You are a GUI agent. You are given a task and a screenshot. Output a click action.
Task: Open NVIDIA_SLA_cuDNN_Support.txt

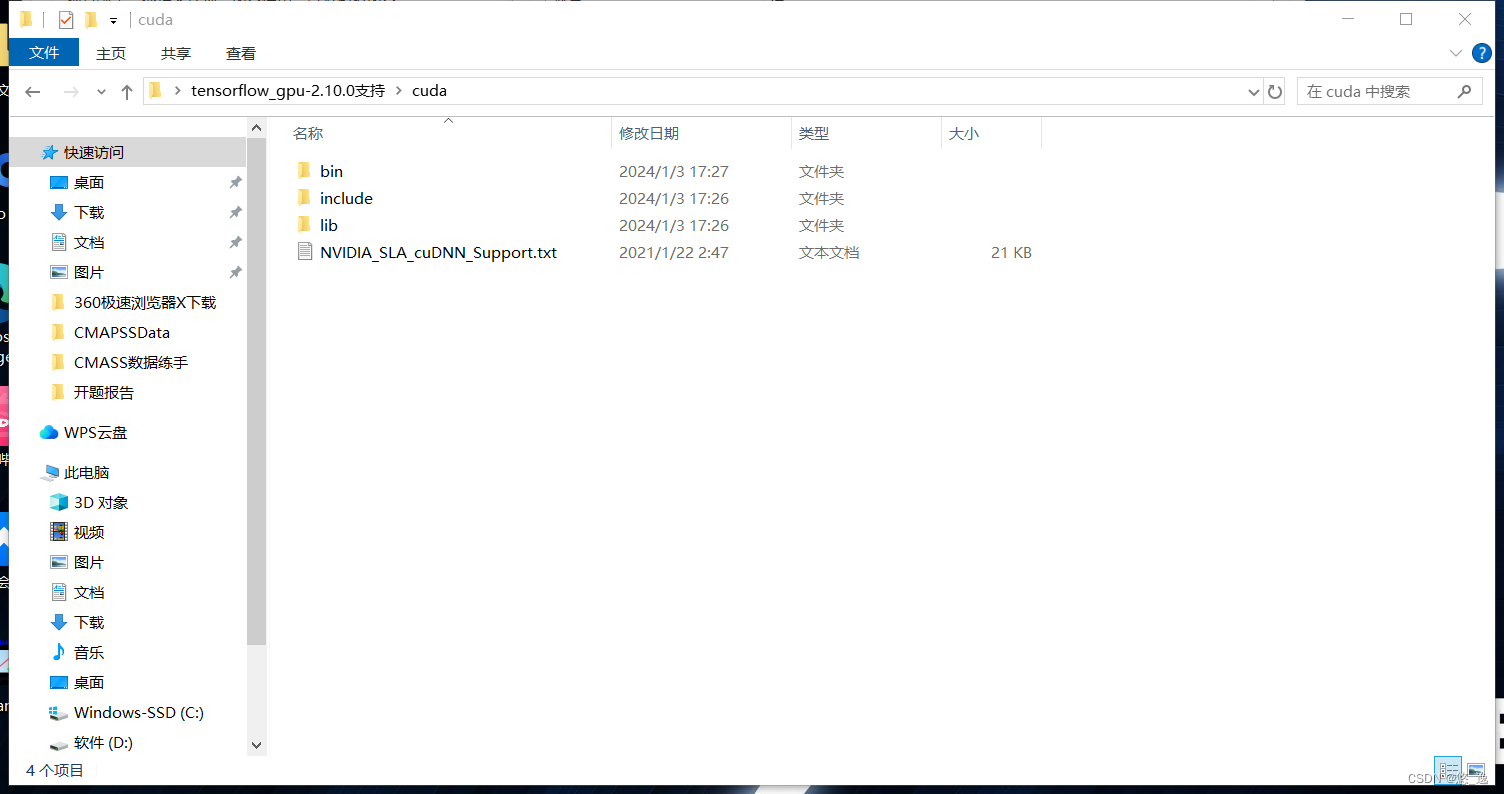tap(437, 252)
